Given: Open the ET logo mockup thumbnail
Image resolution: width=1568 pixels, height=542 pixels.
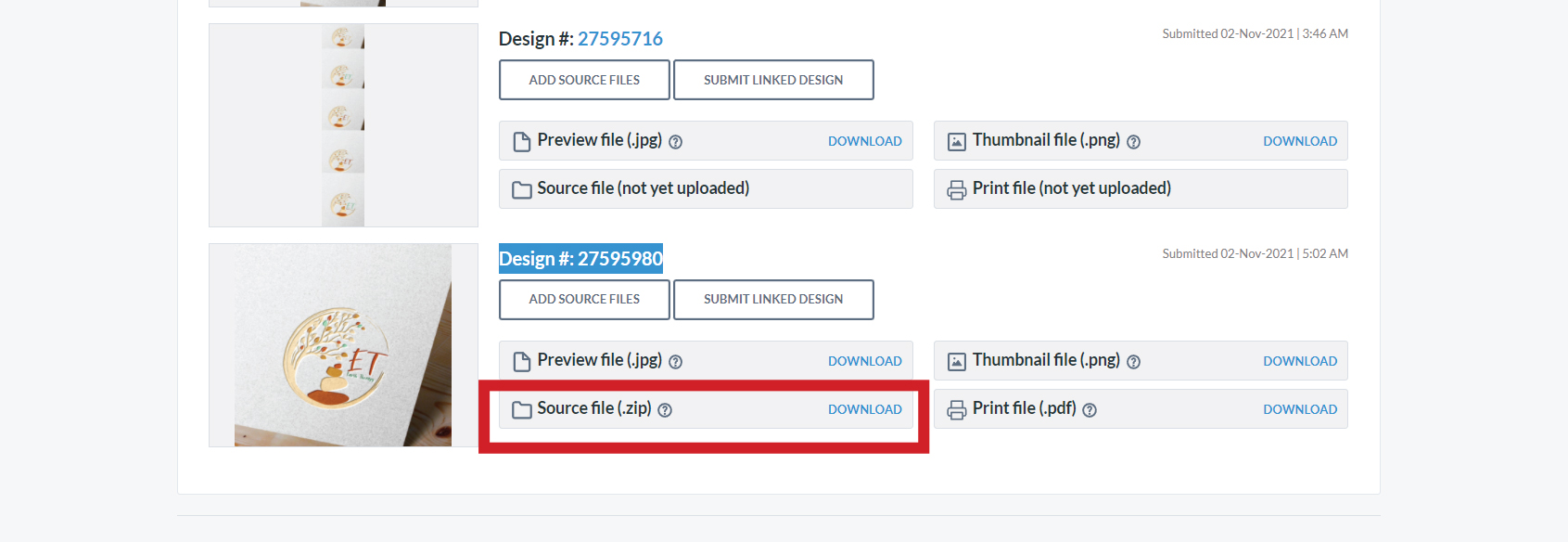Looking at the screenshot, I should point(343,345).
